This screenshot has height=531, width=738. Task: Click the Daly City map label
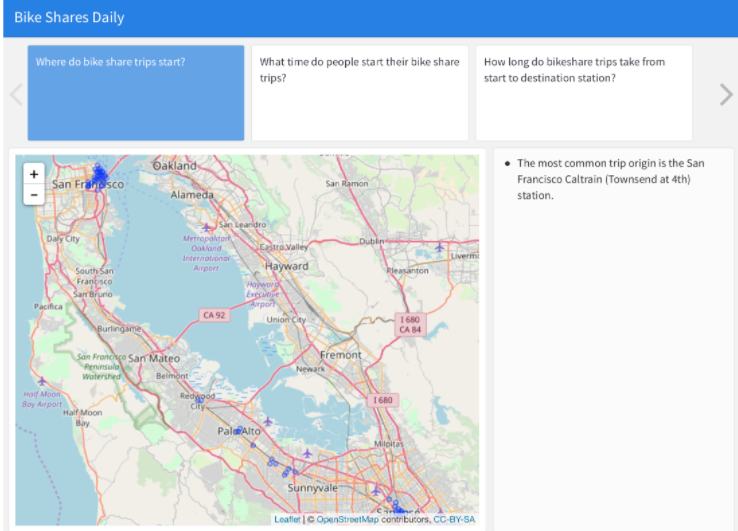click(63, 239)
